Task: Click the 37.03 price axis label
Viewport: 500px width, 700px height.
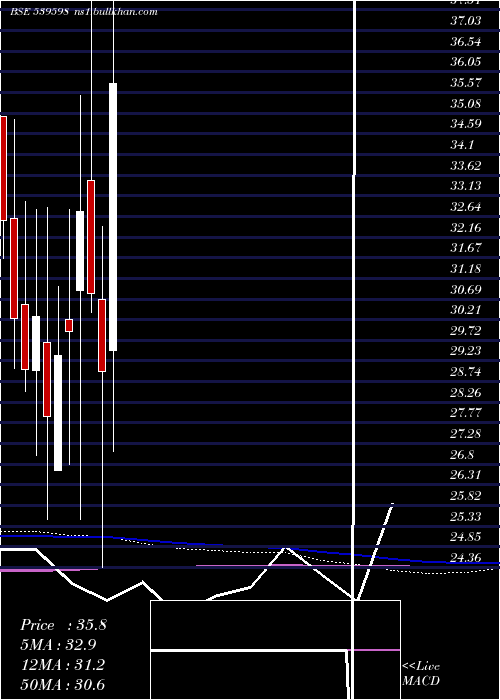Action: pyautogui.click(x=466, y=21)
